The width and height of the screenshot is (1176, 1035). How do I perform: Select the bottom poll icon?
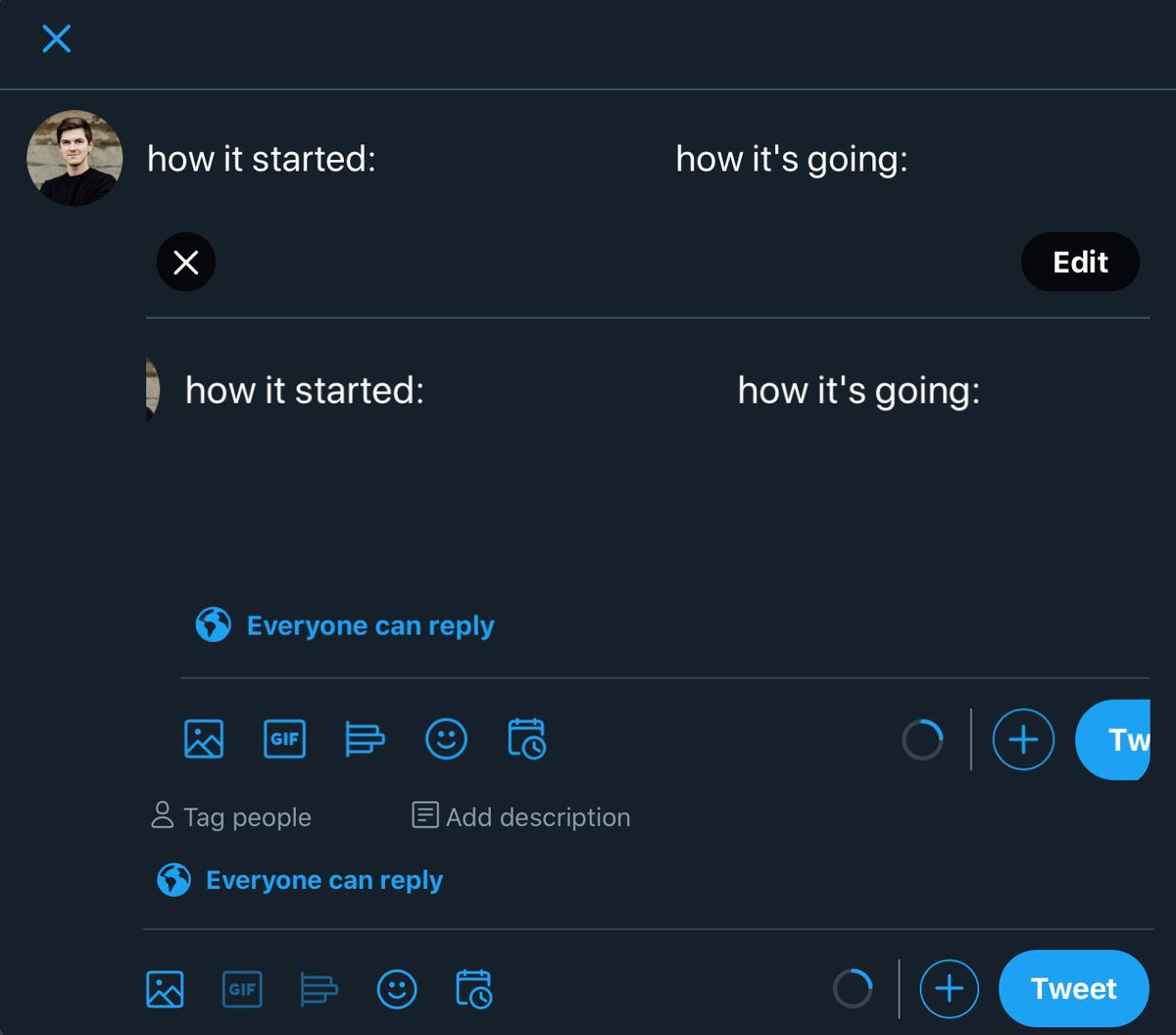click(x=318, y=989)
